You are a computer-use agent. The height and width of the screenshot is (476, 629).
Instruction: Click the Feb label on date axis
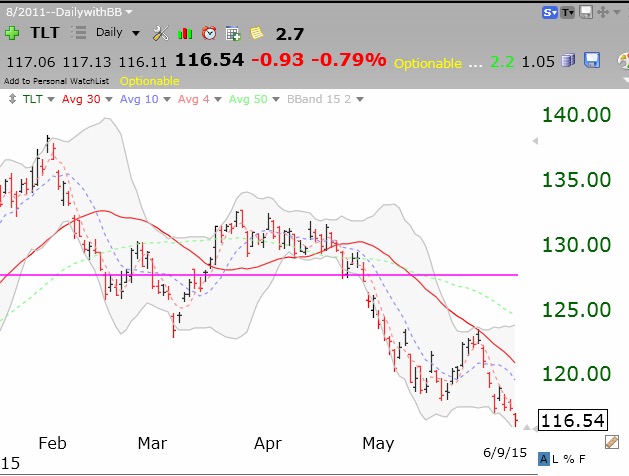click(53, 444)
